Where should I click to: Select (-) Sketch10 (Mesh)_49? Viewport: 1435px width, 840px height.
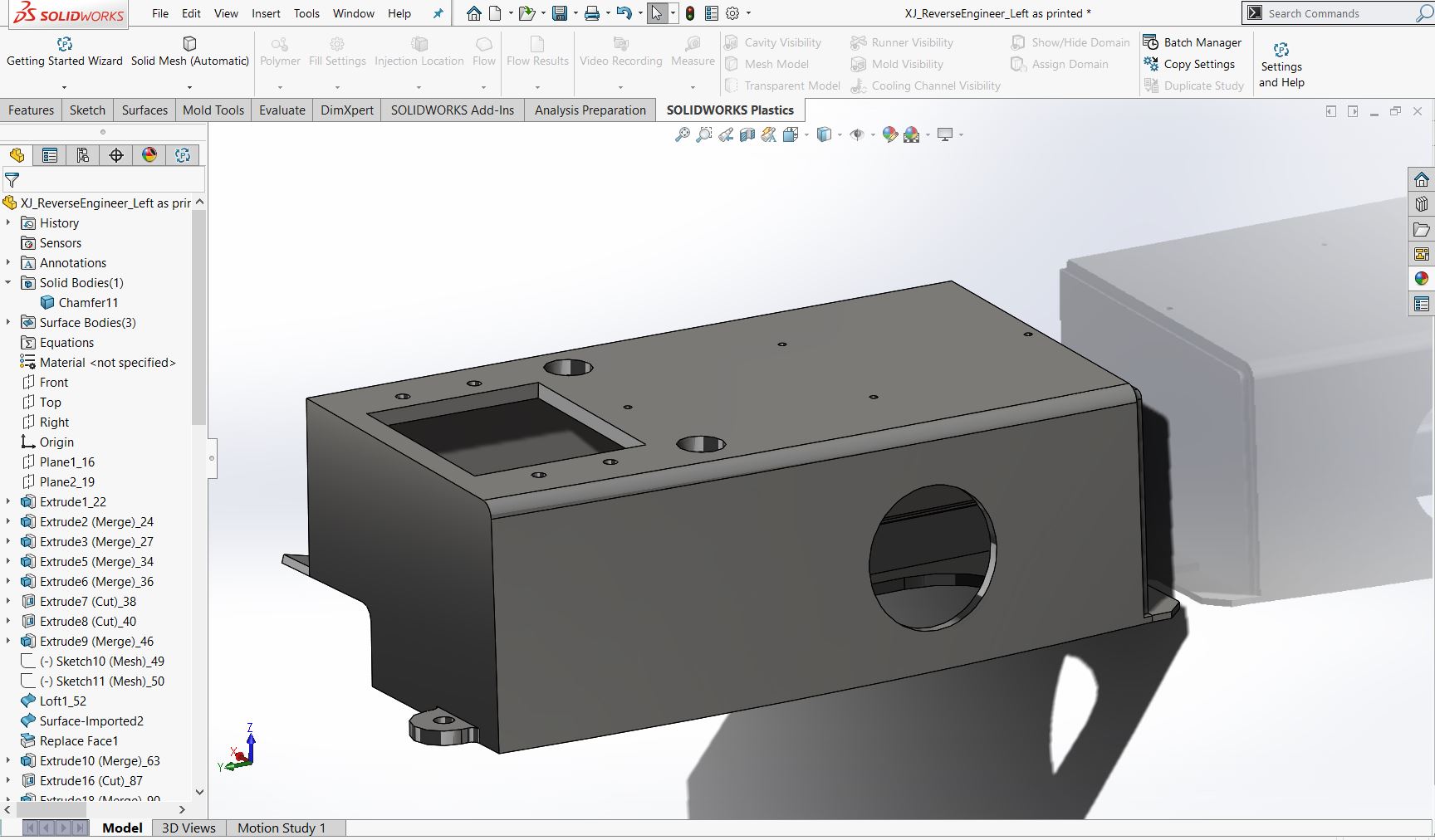pos(92,661)
